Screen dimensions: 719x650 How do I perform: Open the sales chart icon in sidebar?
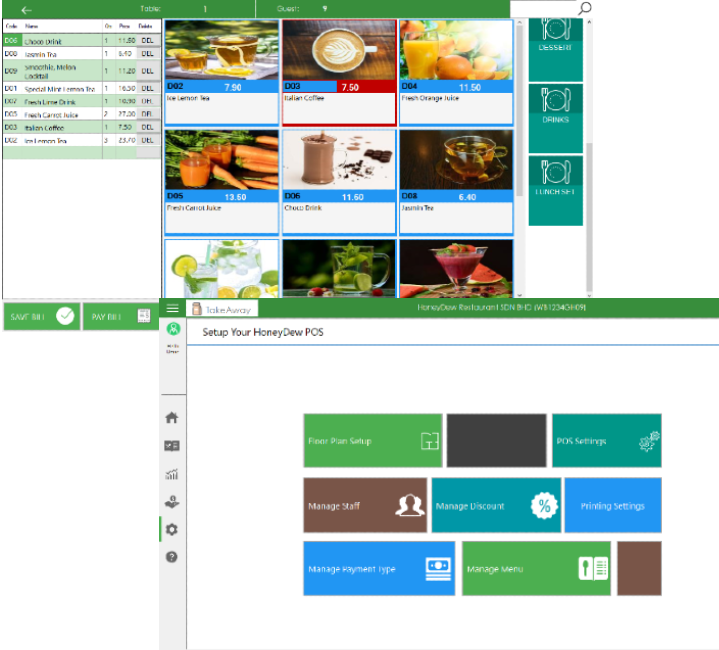pyautogui.click(x=172, y=474)
